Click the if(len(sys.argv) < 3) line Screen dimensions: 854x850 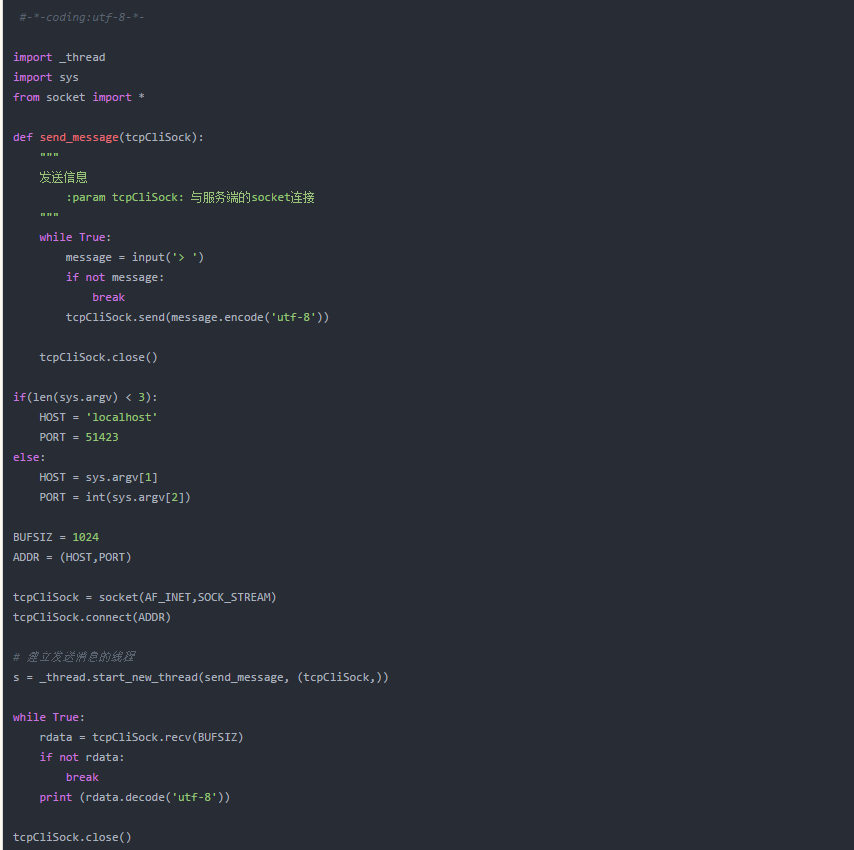click(86, 397)
